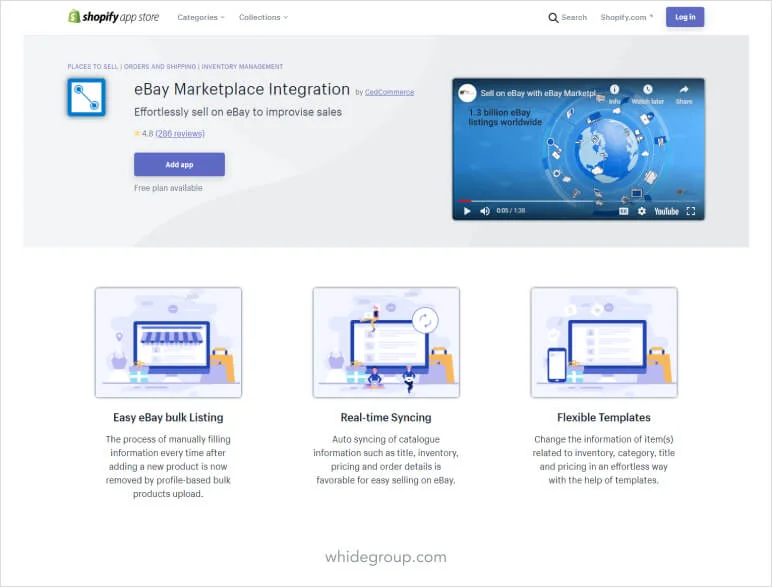Screen dimensions: 772x587
Task: Open the Shopify.com dropdown link
Action: point(627,17)
